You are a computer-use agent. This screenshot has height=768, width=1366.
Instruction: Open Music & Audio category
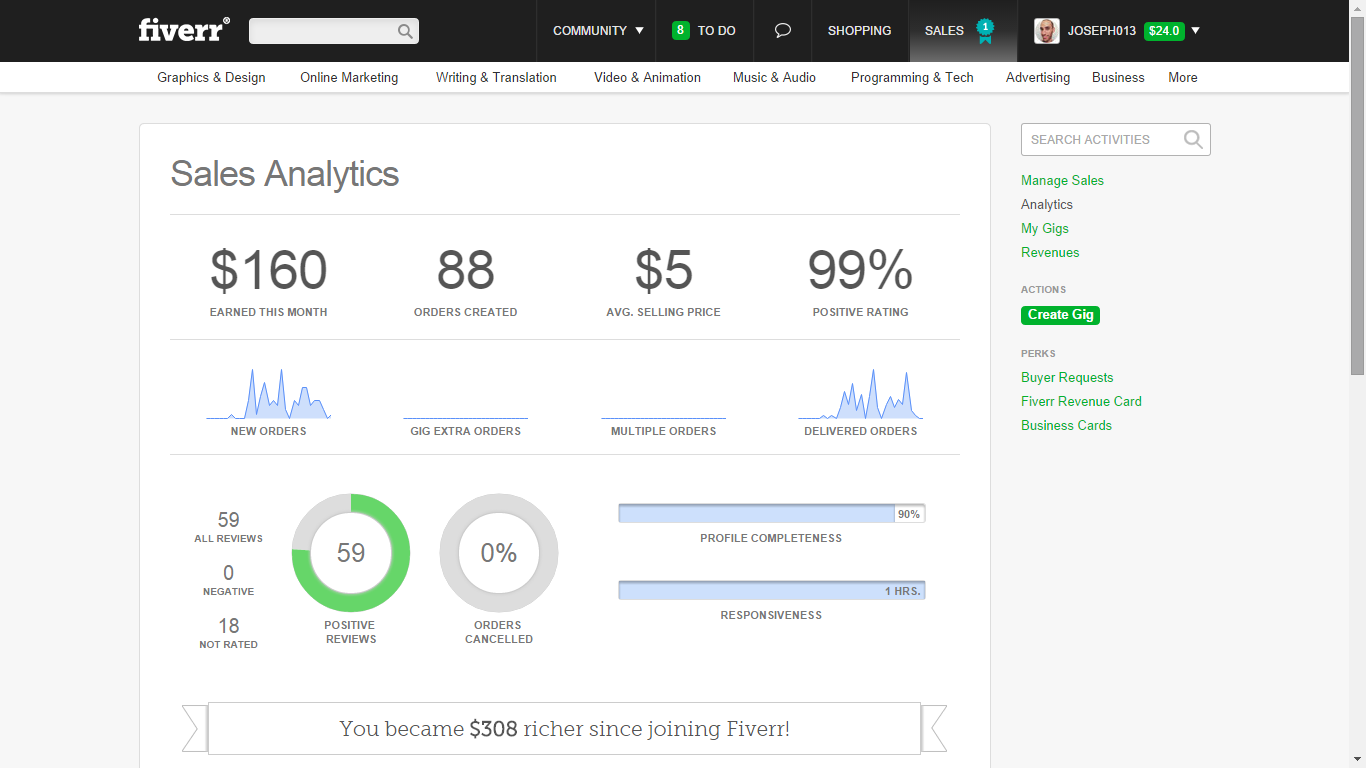click(x=774, y=77)
